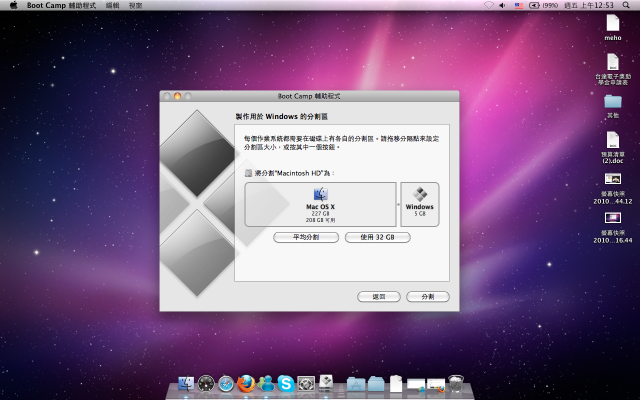The height and width of the screenshot is (400, 640).
Task: Select the Mac OS X partition icon
Action: coord(320,194)
